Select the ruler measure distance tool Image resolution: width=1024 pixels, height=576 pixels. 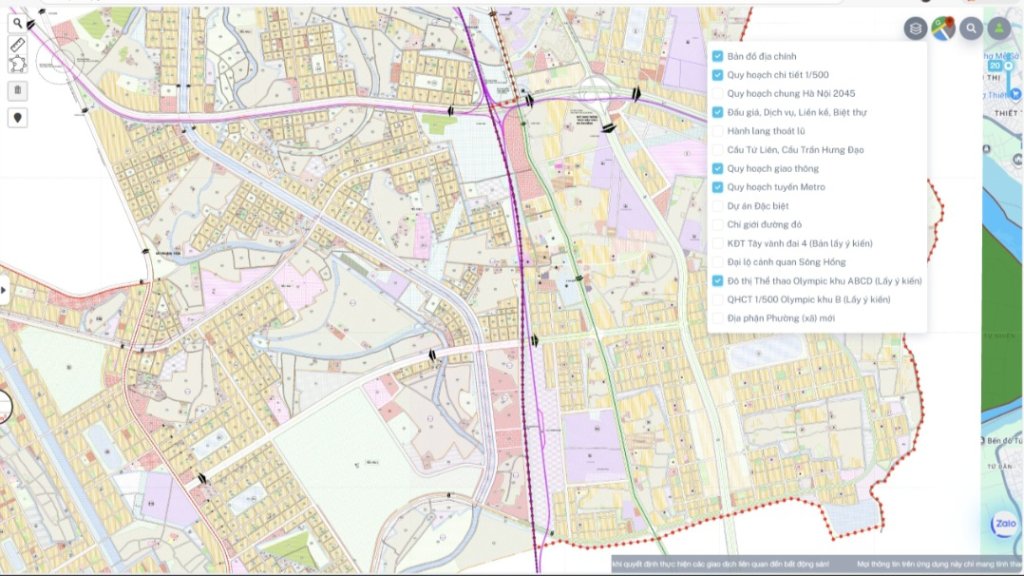click(17, 44)
